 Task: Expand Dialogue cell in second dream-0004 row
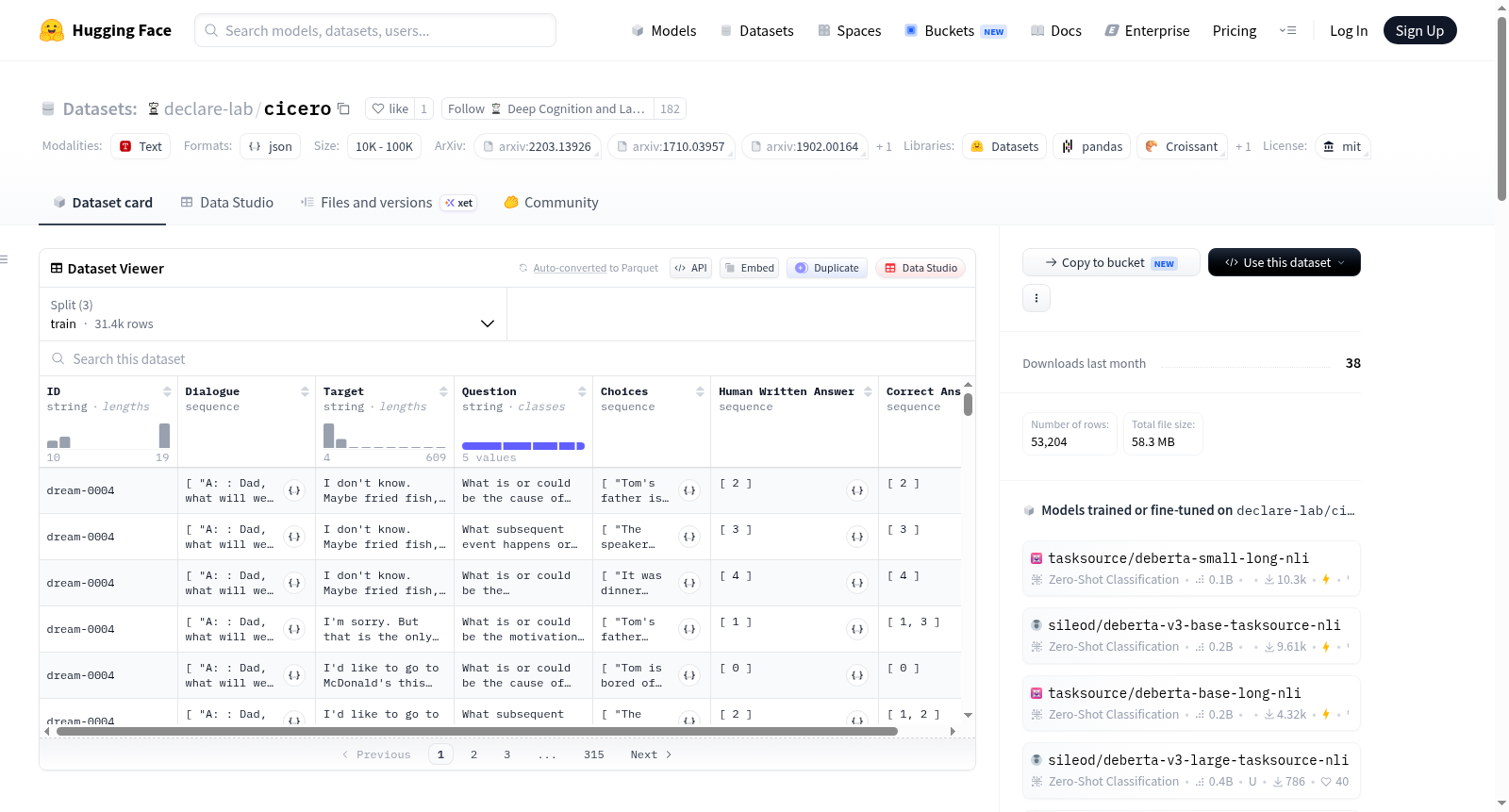point(294,537)
